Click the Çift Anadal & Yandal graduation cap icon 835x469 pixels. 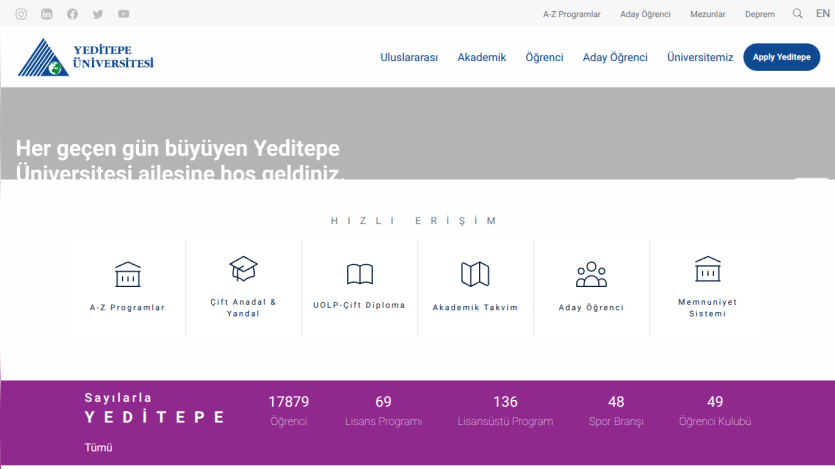tap(243, 268)
